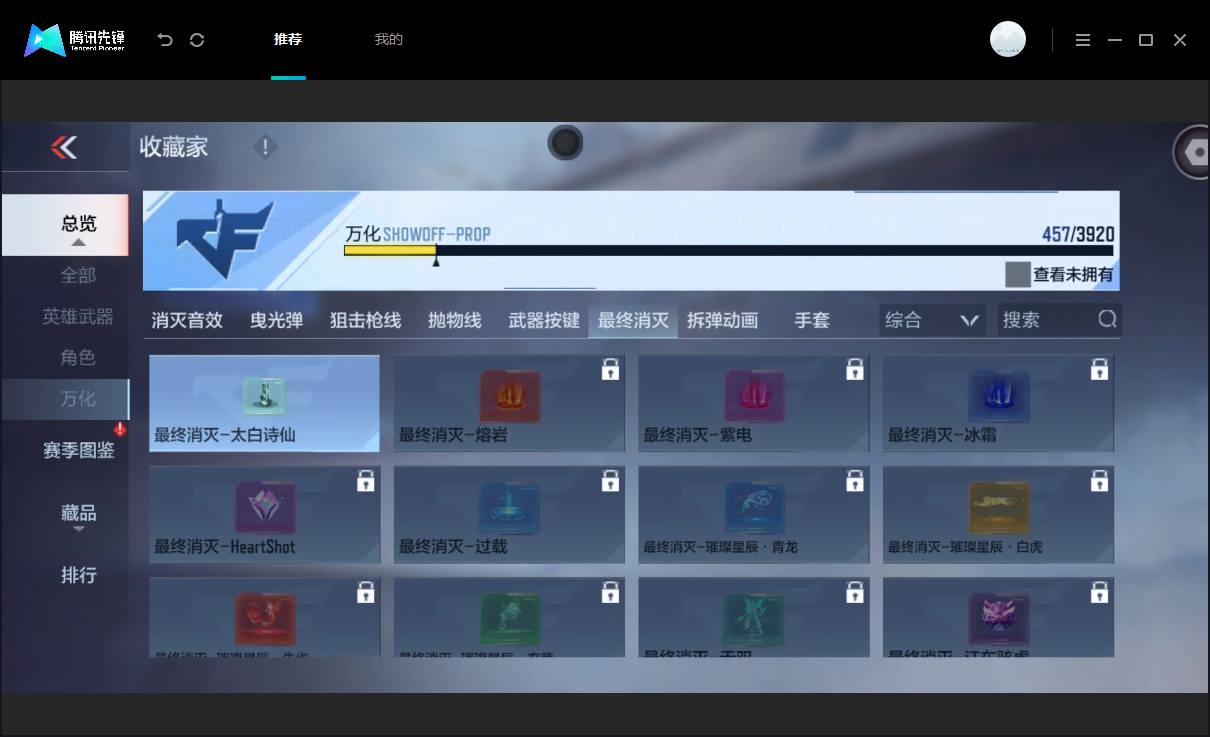Viewport: 1210px width, 737px height.
Task: Click lock icon on 最终消灭-过载 card
Action: pos(610,481)
